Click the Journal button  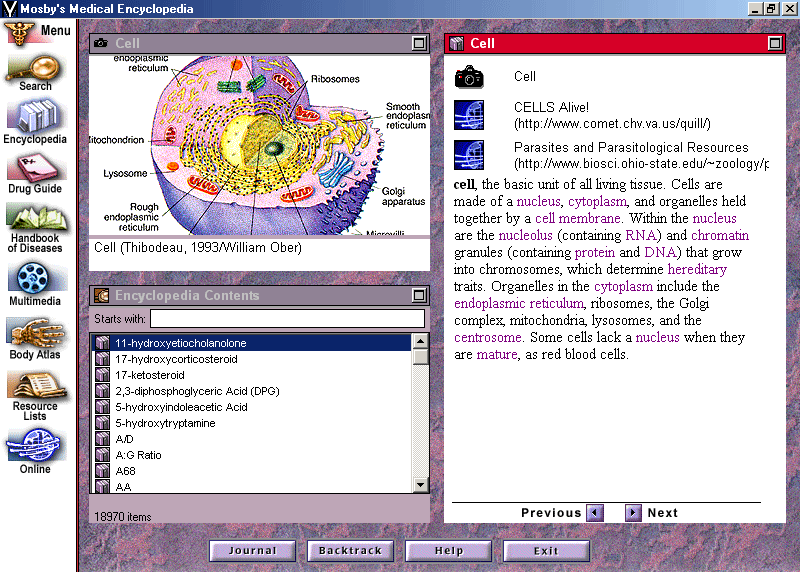(x=253, y=551)
